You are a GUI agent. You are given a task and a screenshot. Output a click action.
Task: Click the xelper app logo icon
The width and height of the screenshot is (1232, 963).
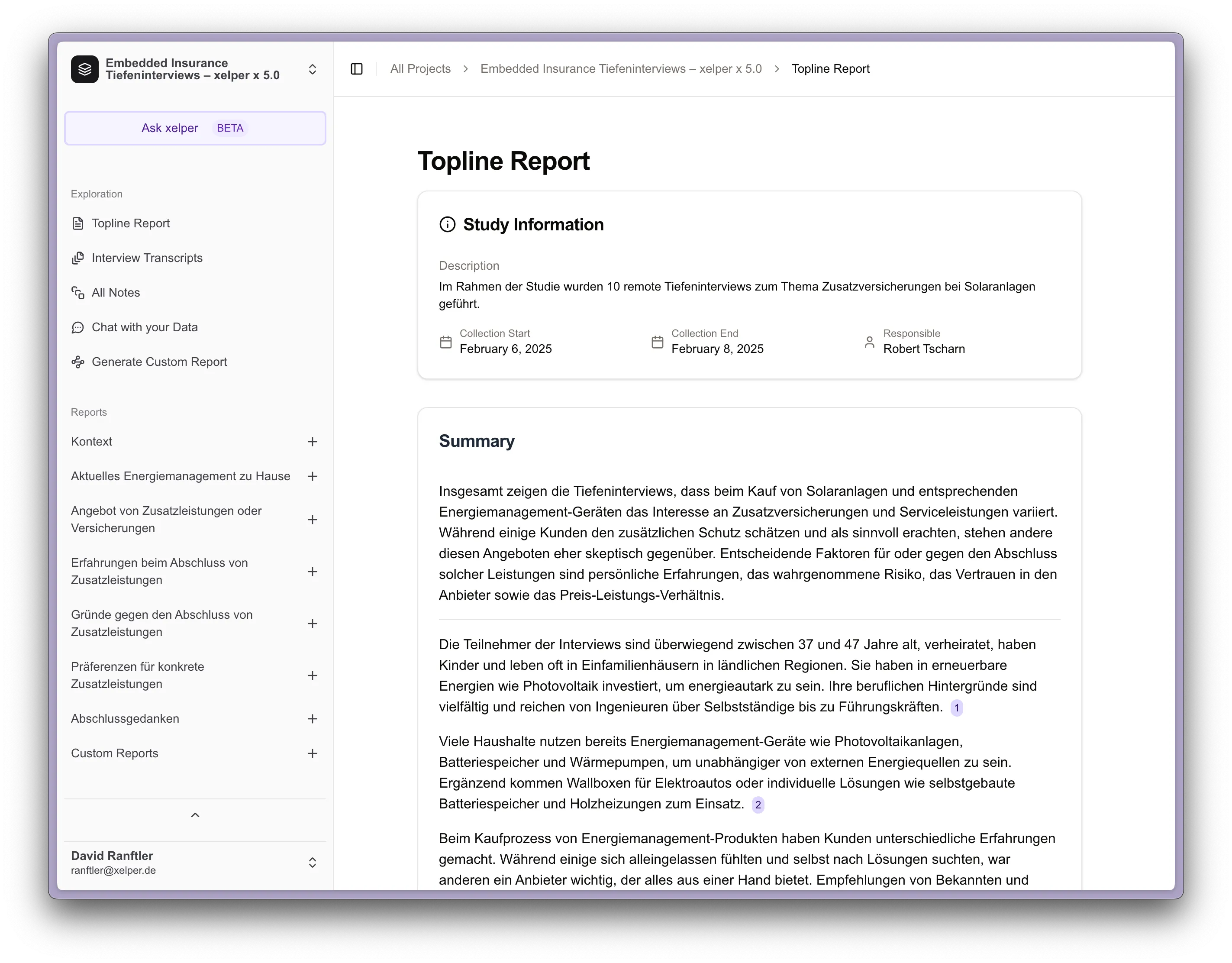point(84,69)
